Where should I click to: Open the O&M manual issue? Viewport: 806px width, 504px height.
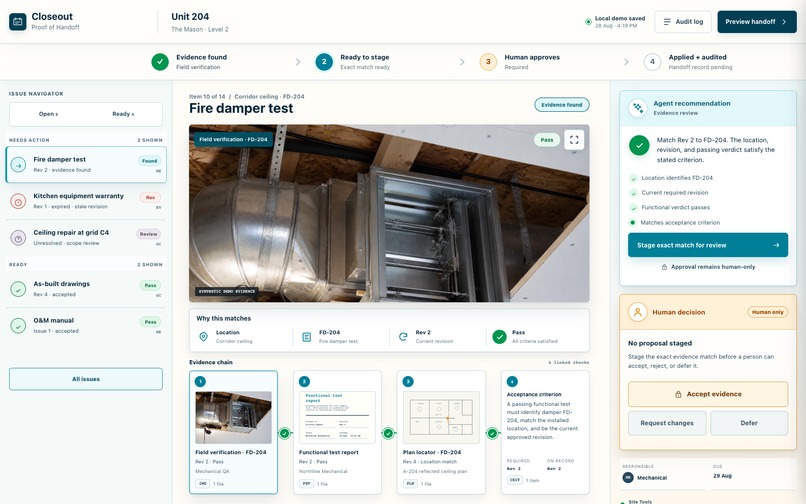click(86, 325)
